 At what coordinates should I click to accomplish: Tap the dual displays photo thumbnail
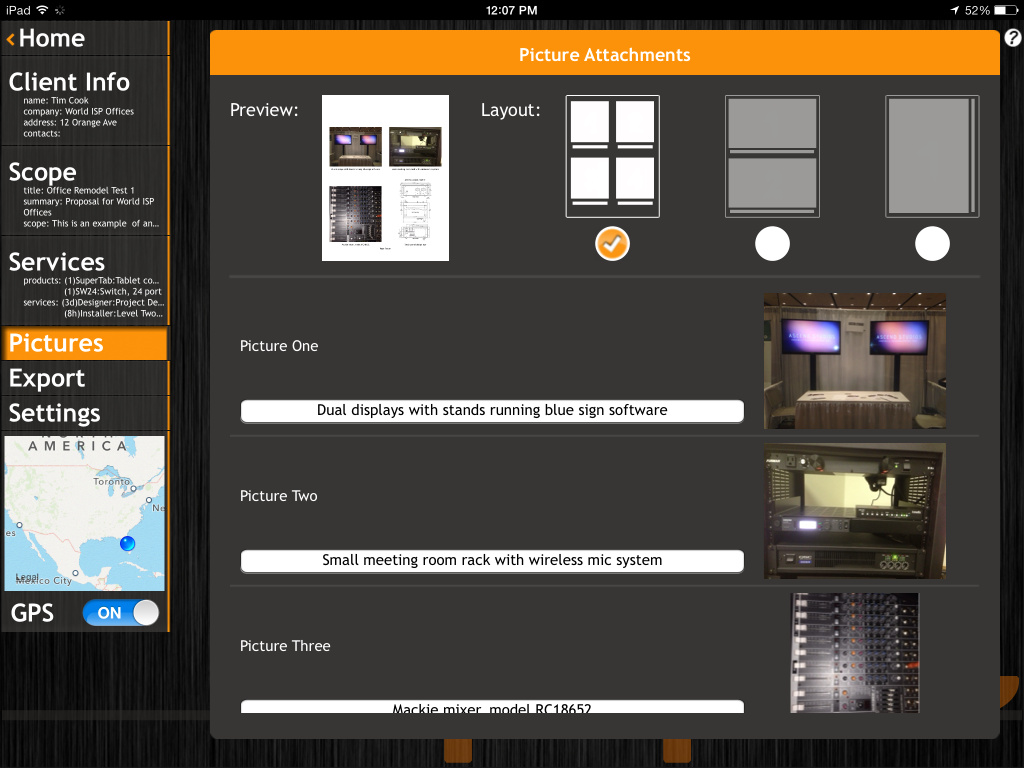855,360
